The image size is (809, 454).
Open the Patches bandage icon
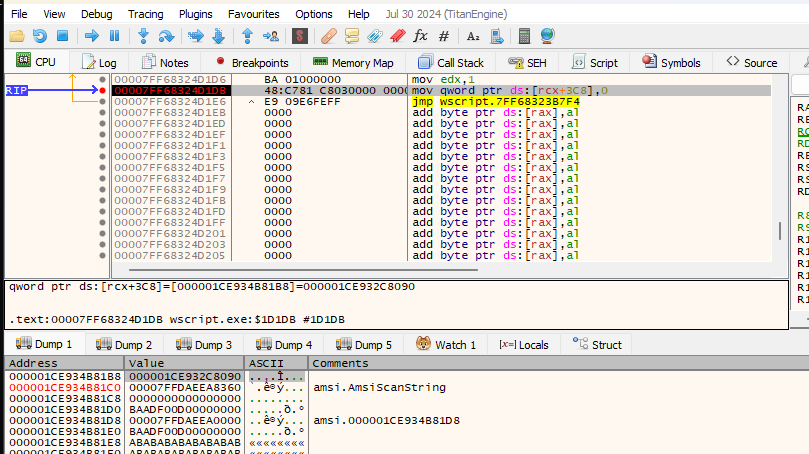pyautogui.click(x=329, y=36)
